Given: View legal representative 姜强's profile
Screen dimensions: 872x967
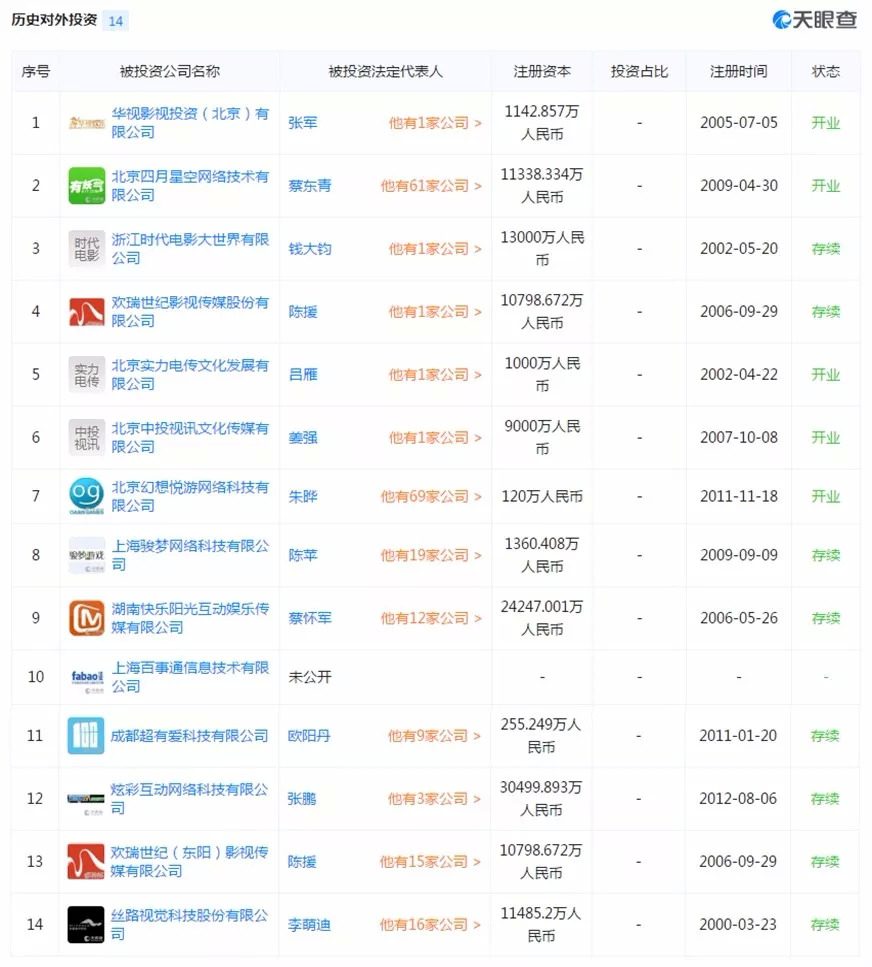Looking at the screenshot, I should tap(303, 437).
